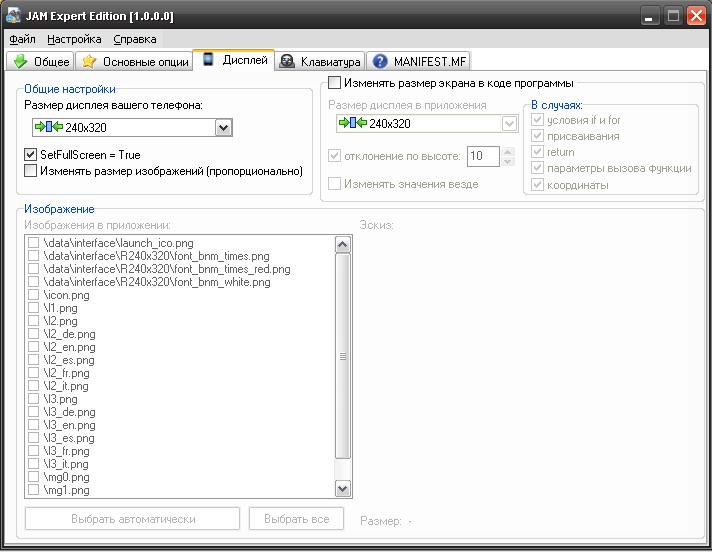The width and height of the screenshot is (712, 552).
Task: Select the \l3_it.png list entry
Action: [66, 464]
